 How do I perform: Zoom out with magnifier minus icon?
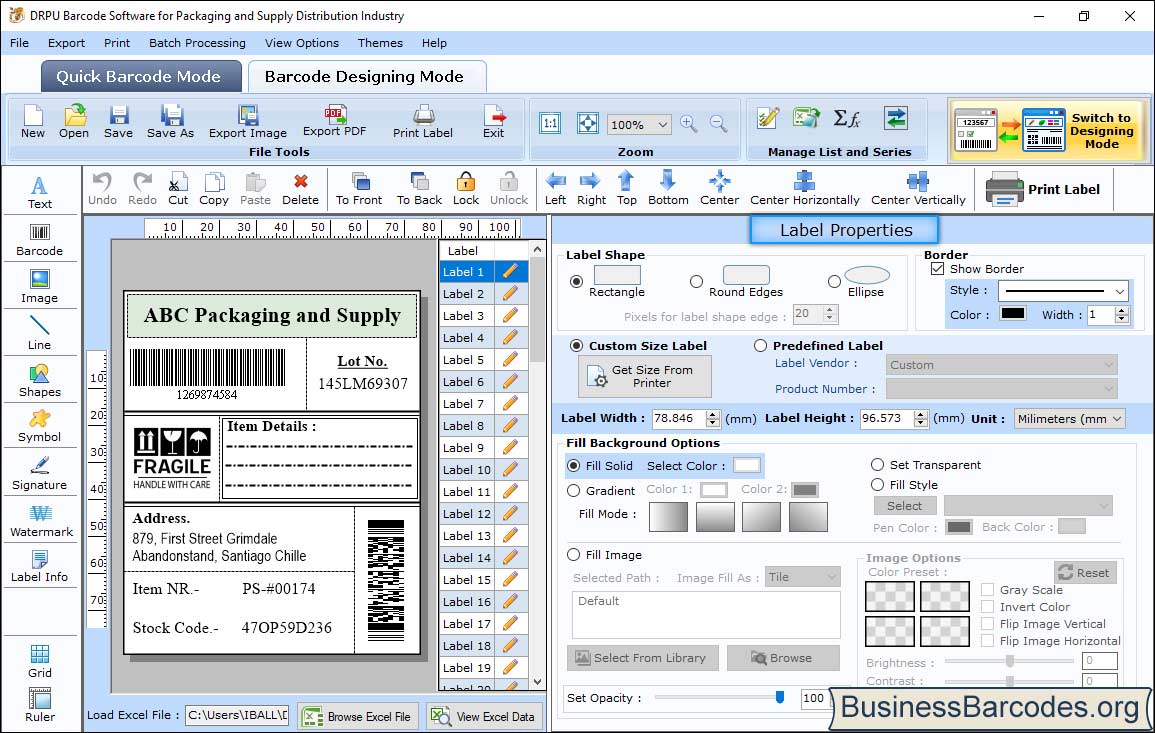point(718,124)
